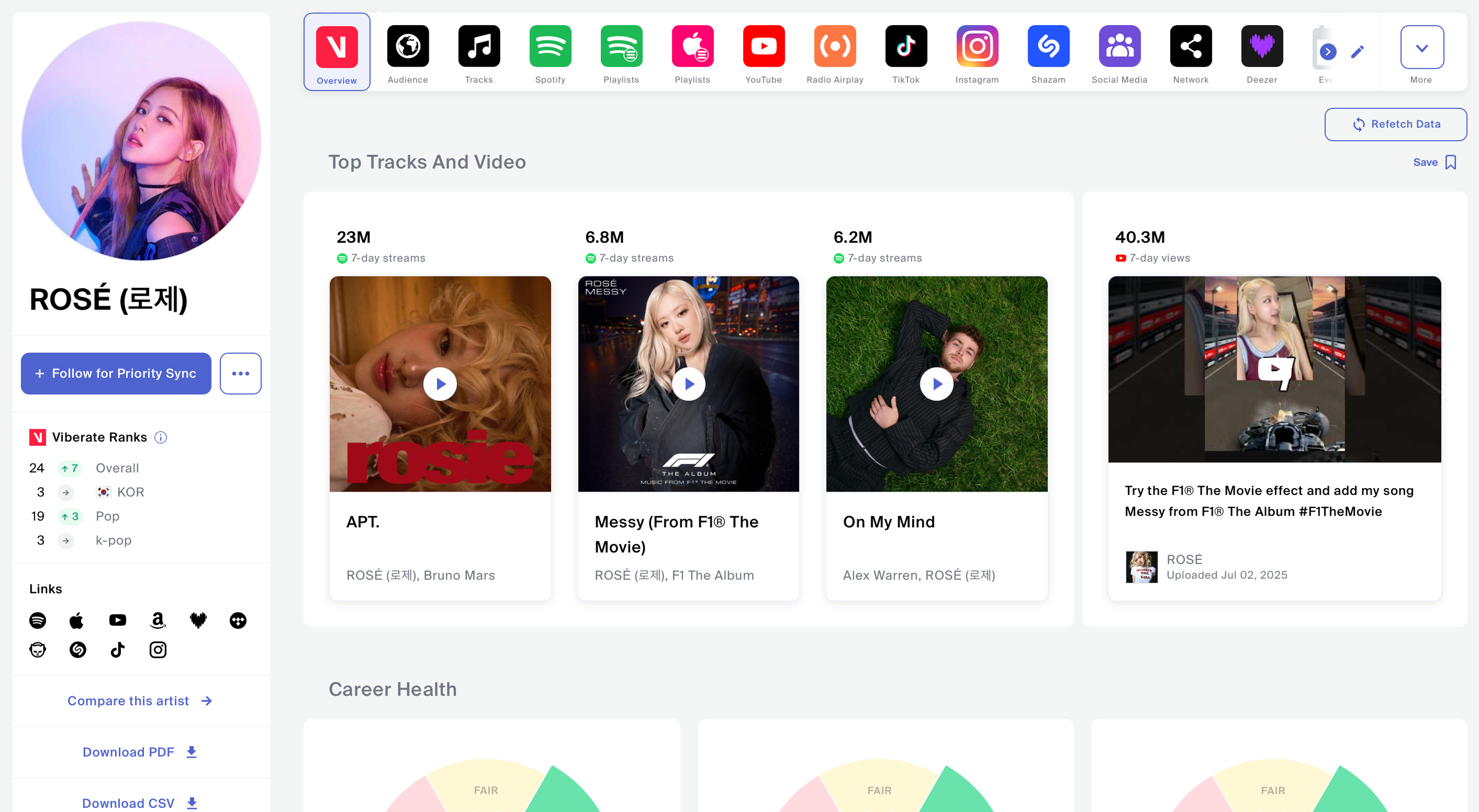Viewport: 1479px width, 812px height.
Task: Click the TikTok tab icon
Action: [905, 46]
